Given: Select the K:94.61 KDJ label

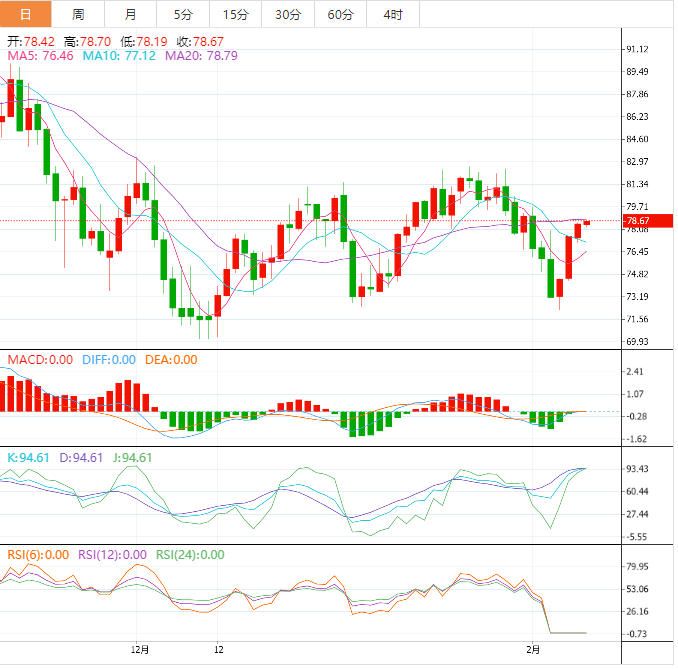Looking at the screenshot, I should [30, 458].
